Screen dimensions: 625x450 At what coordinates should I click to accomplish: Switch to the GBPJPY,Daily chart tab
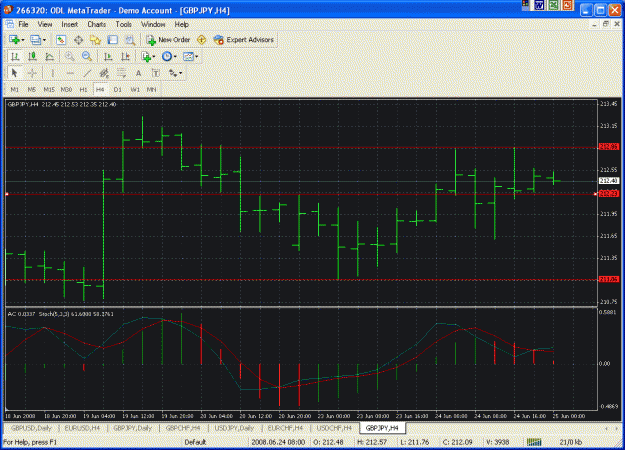pos(132,428)
